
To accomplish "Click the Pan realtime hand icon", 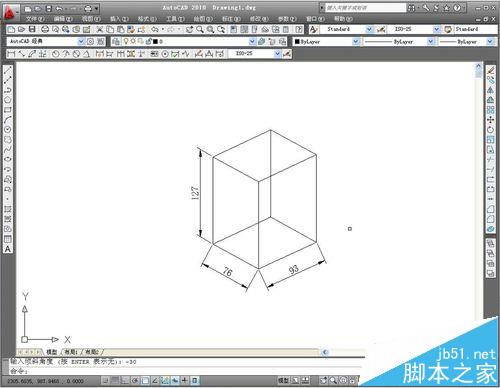I will (189, 30).
